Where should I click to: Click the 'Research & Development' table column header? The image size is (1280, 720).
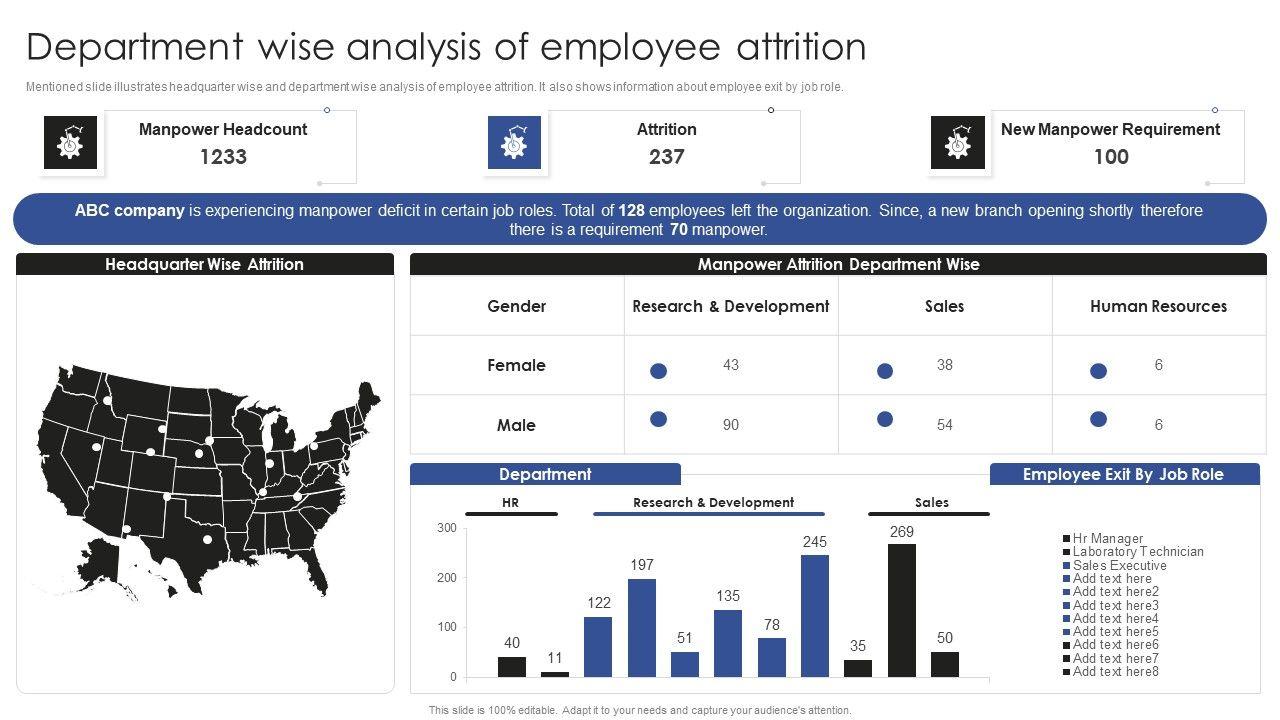click(x=731, y=306)
